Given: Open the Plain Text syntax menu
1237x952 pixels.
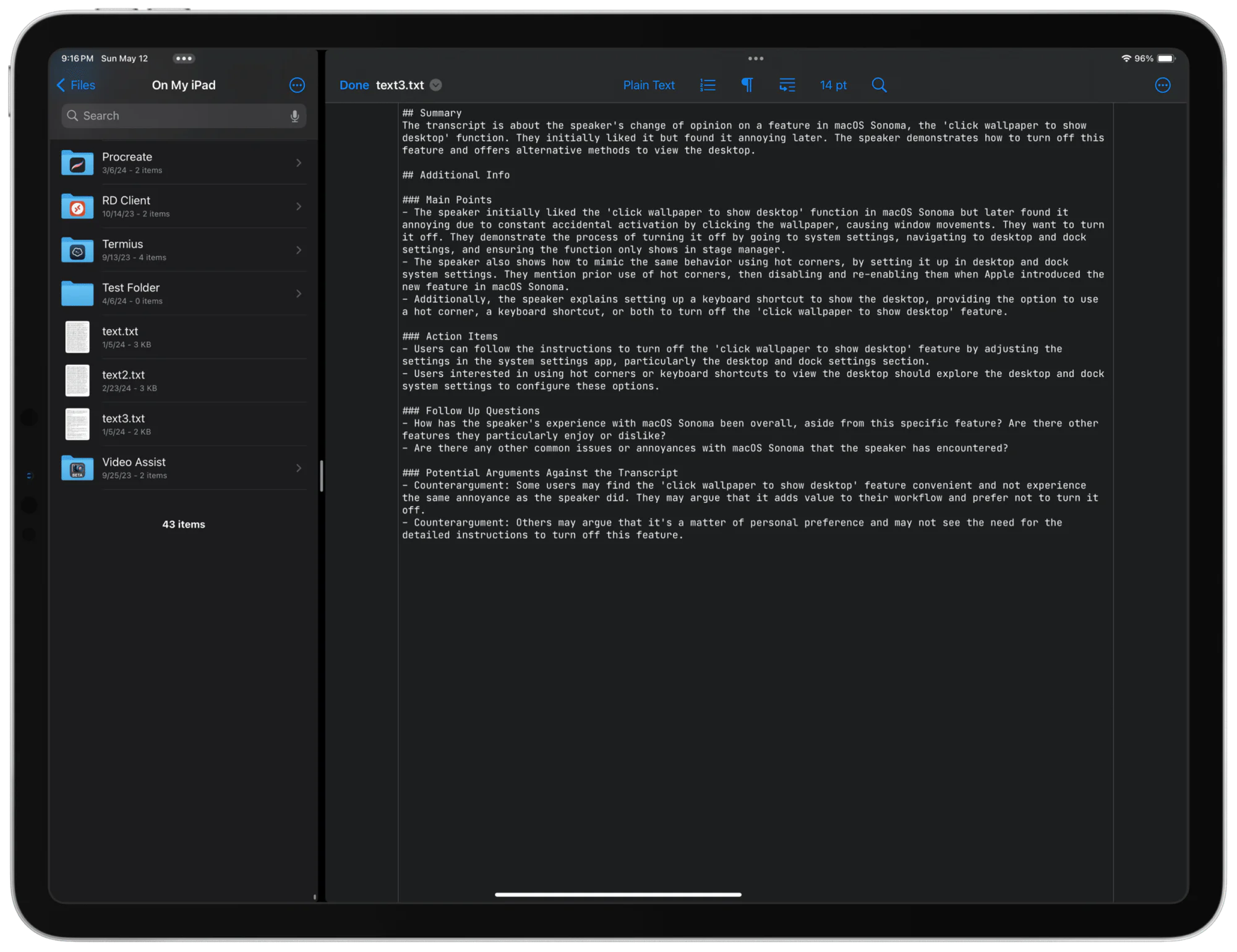Looking at the screenshot, I should click(649, 85).
